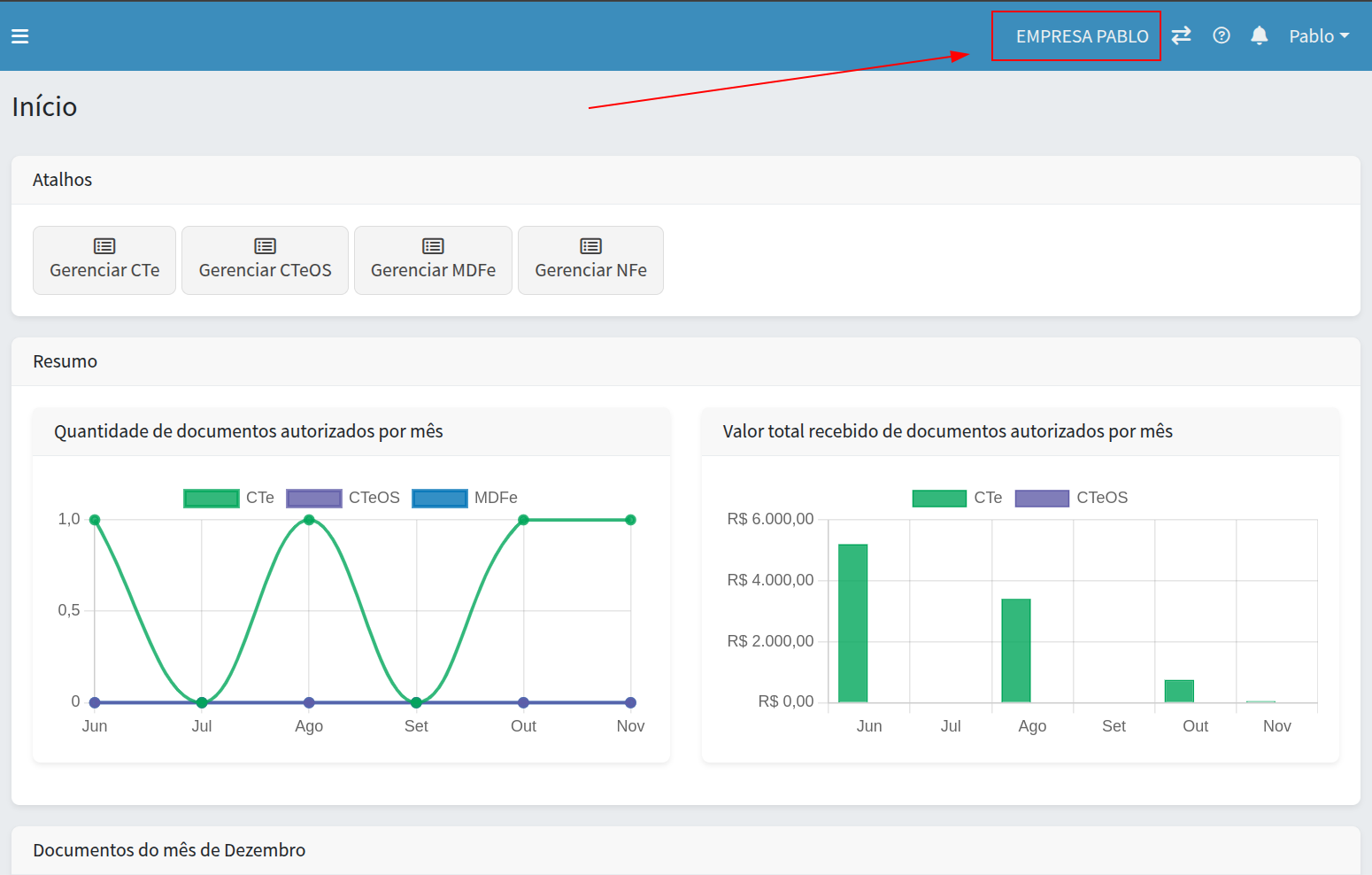Open the hamburger sidebar menu
1372x875 pixels.
[19, 36]
